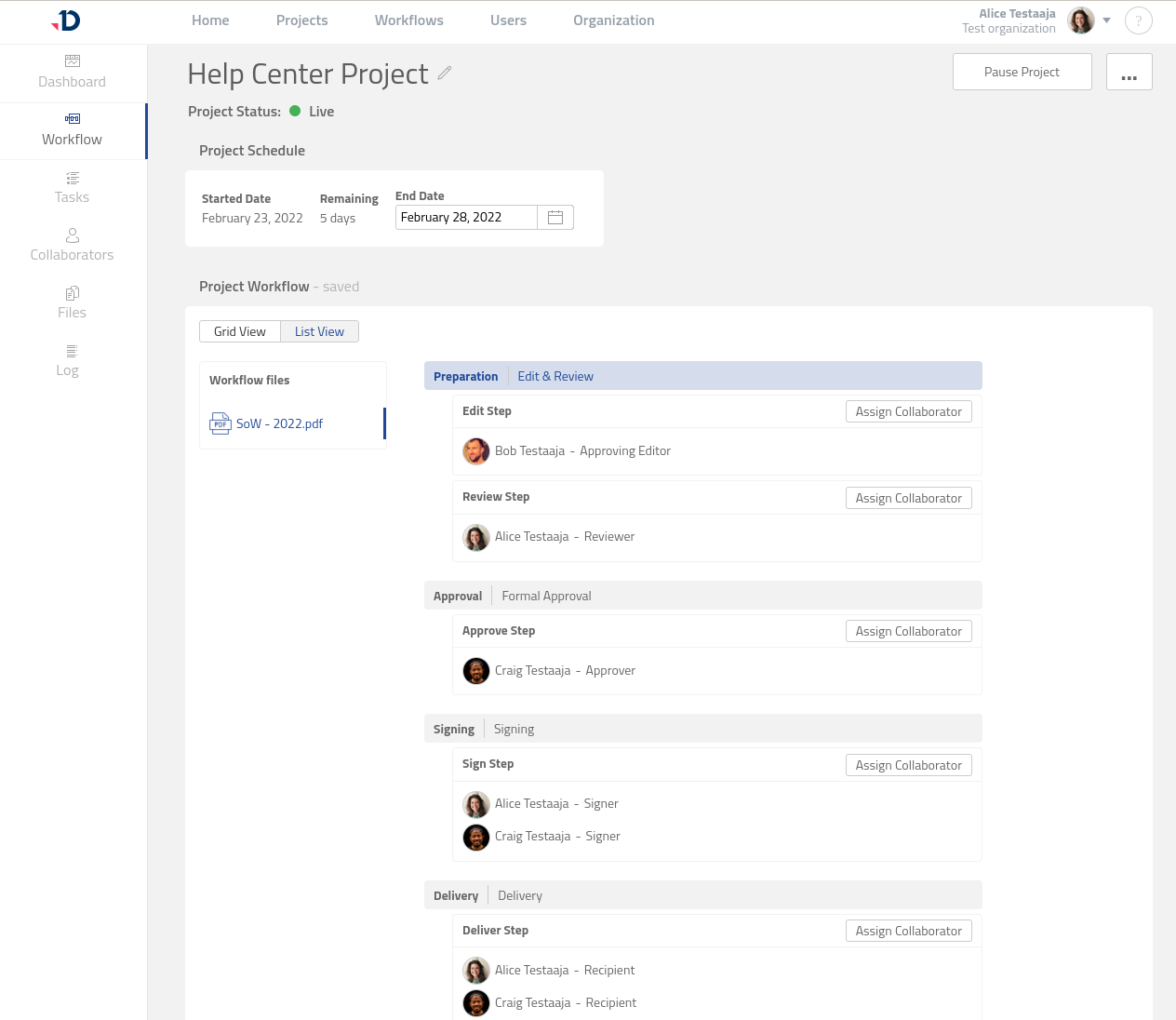Viewport: 1176px width, 1020px height.
Task: Open the three-dots more options menu
Action: [x=1129, y=72]
